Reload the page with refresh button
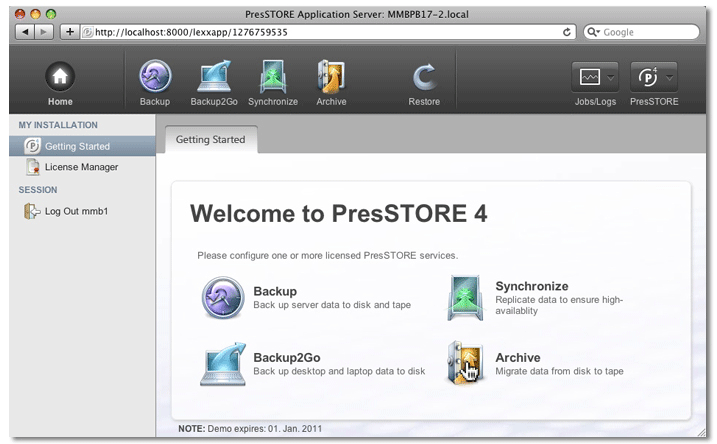Image resolution: width=717 pixels, height=444 pixels. tap(568, 32)
